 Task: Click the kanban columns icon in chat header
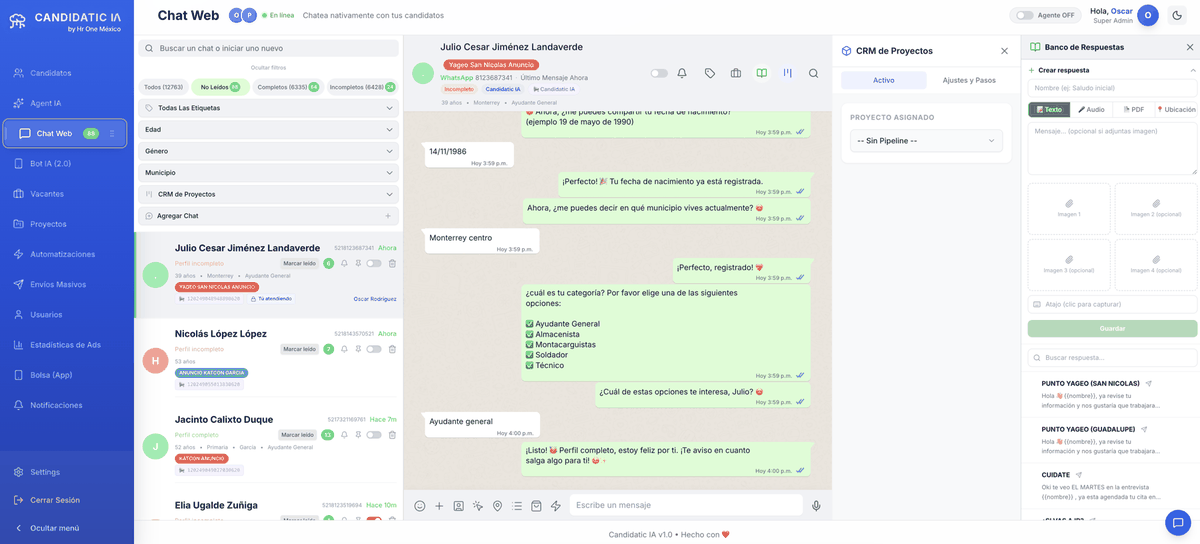pyautogui.click(x=788, y=73)
